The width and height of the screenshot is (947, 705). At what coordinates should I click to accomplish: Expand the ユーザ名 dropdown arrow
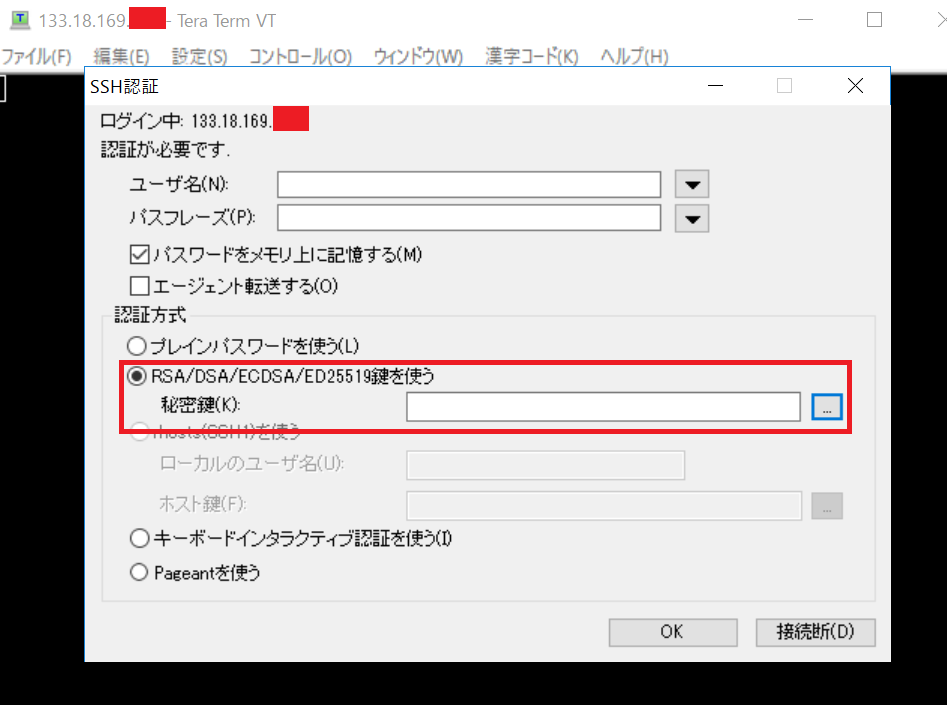pyautogui.click(x=692, y=185)
